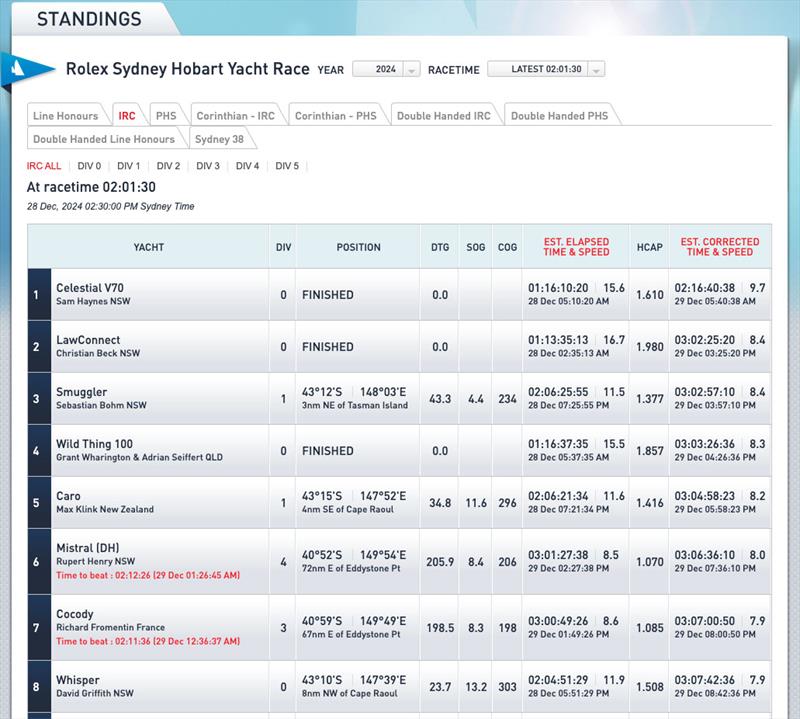
Task: Select the IRC tab
Action: coord(127,116)
